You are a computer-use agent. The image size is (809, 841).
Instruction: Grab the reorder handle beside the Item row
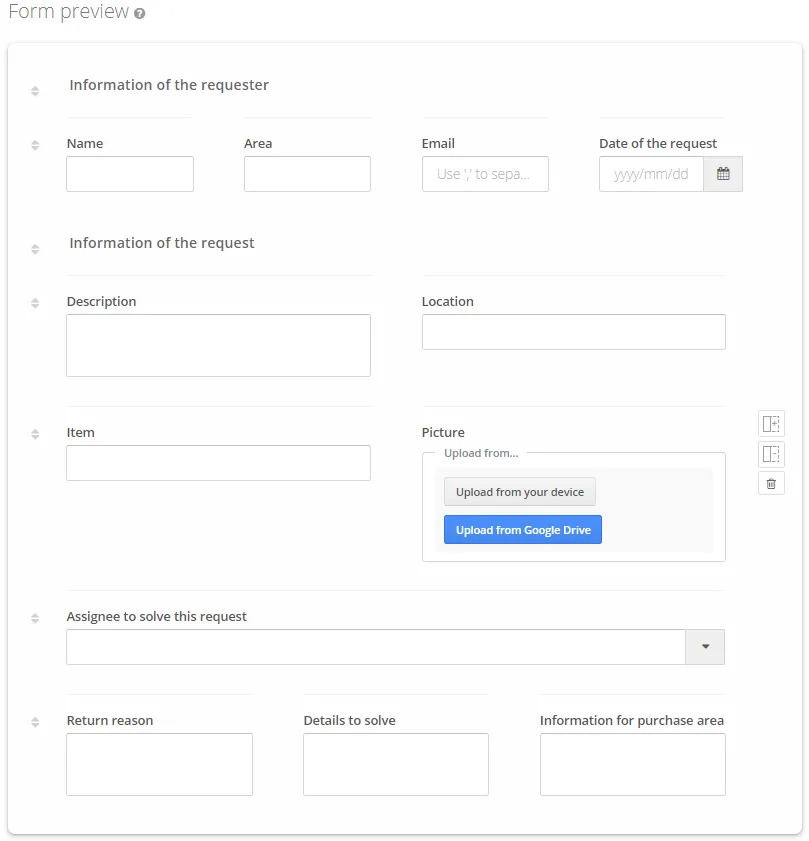pyautogui.click(x=35, y=434)
